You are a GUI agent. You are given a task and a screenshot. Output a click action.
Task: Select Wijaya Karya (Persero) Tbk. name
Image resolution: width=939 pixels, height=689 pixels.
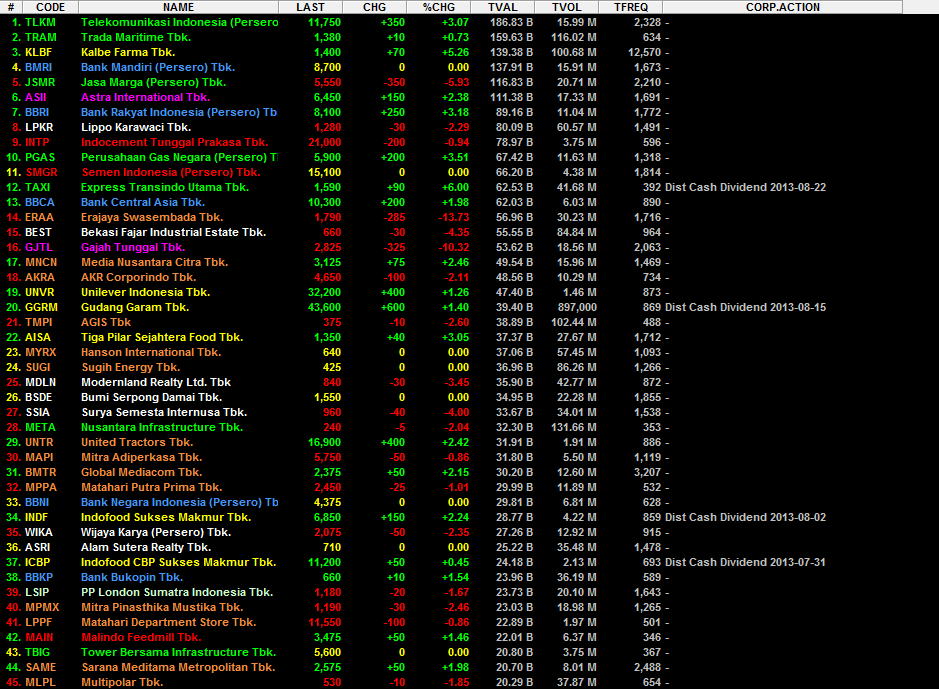(156, 532)
